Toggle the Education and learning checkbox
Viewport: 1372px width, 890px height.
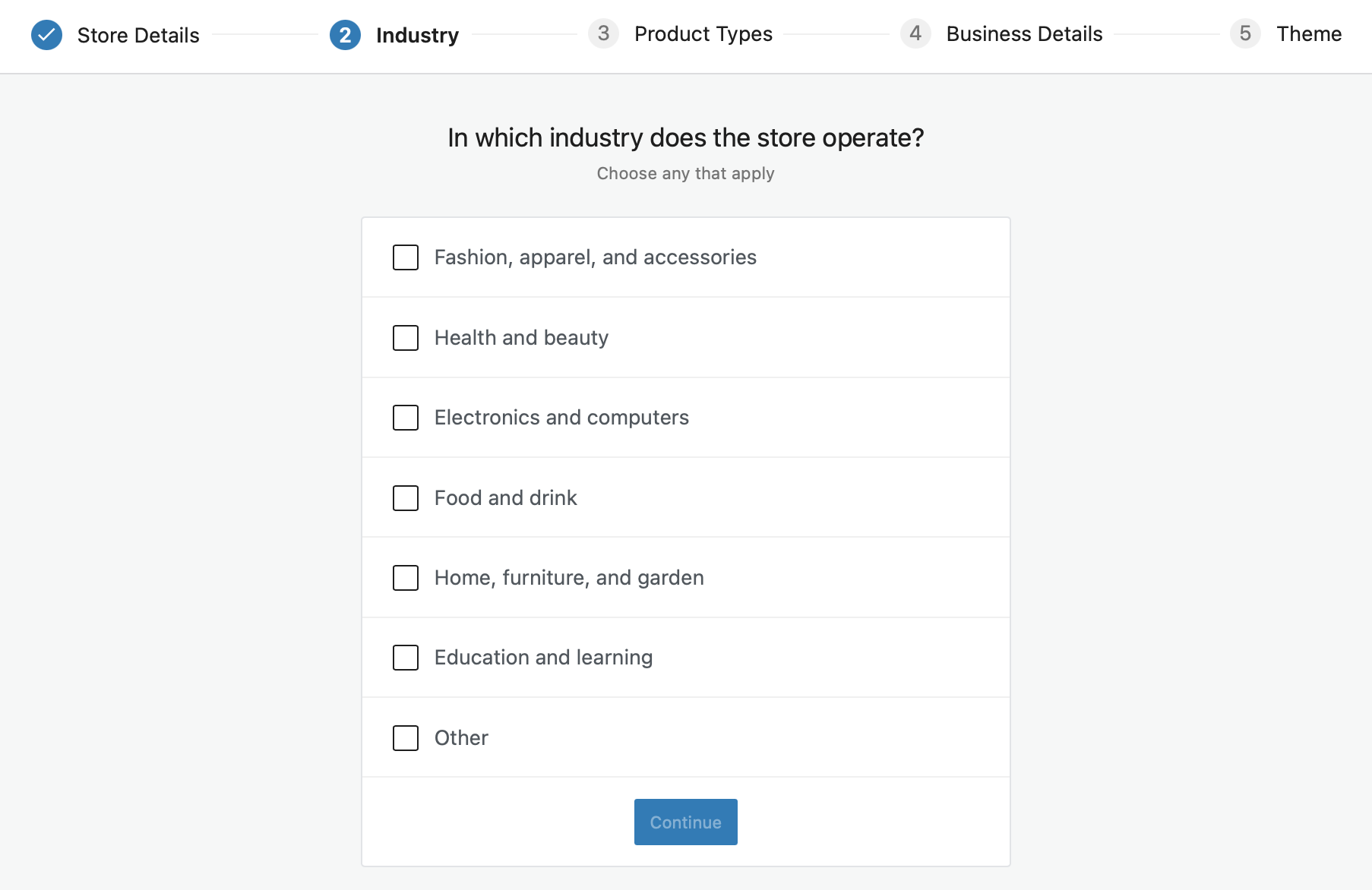click(x=406, y=658)
